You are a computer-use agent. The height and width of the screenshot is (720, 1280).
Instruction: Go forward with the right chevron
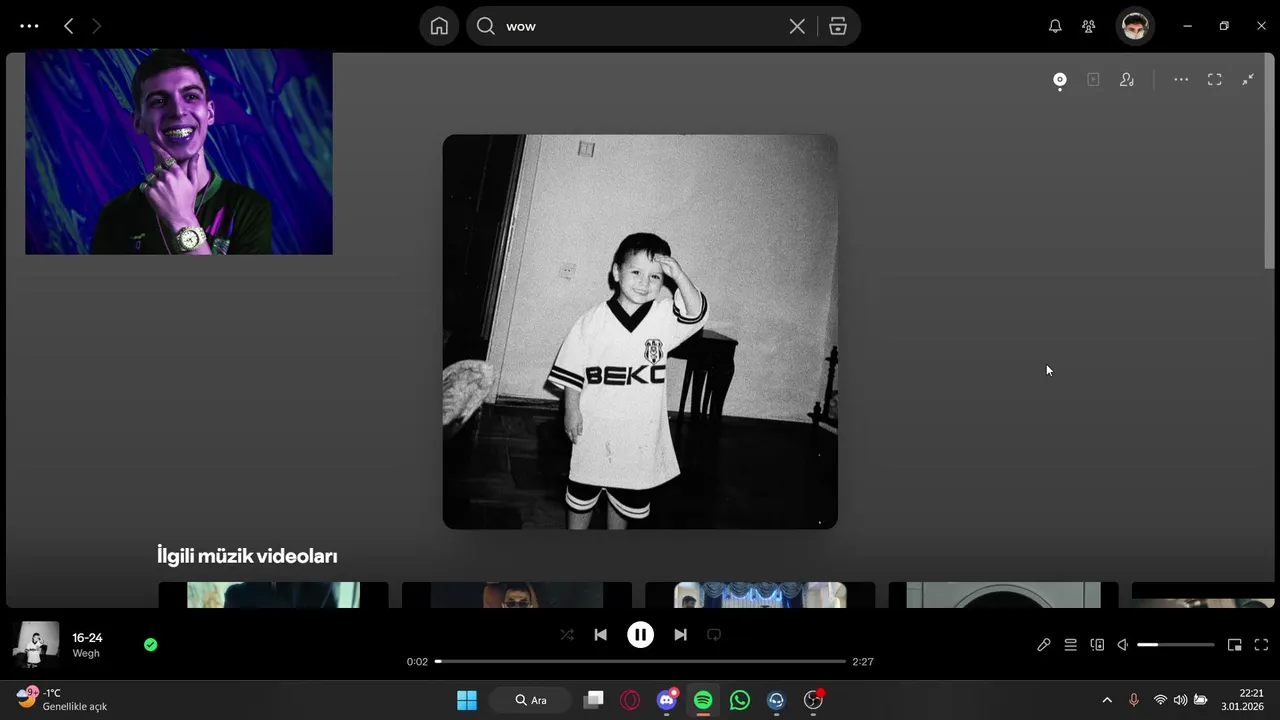tap(96, 26)
